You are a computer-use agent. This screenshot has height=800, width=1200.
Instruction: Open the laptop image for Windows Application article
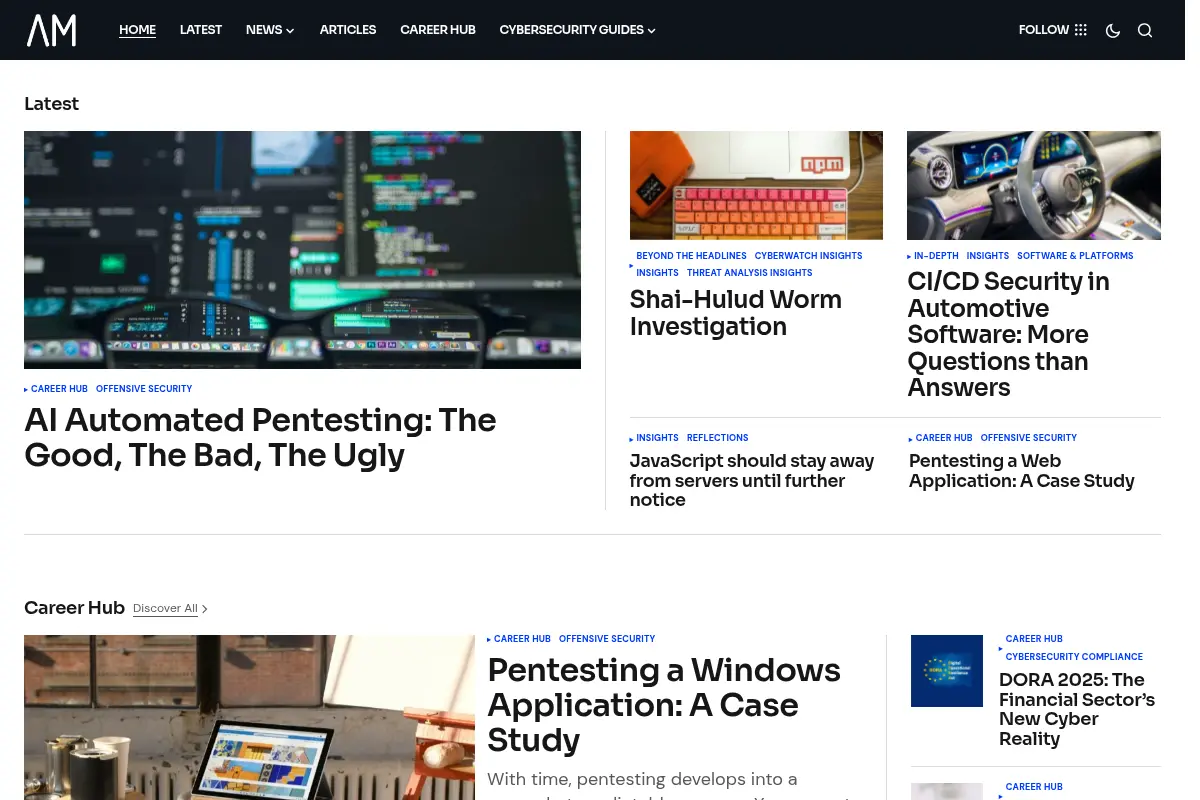tap(249, 717)
